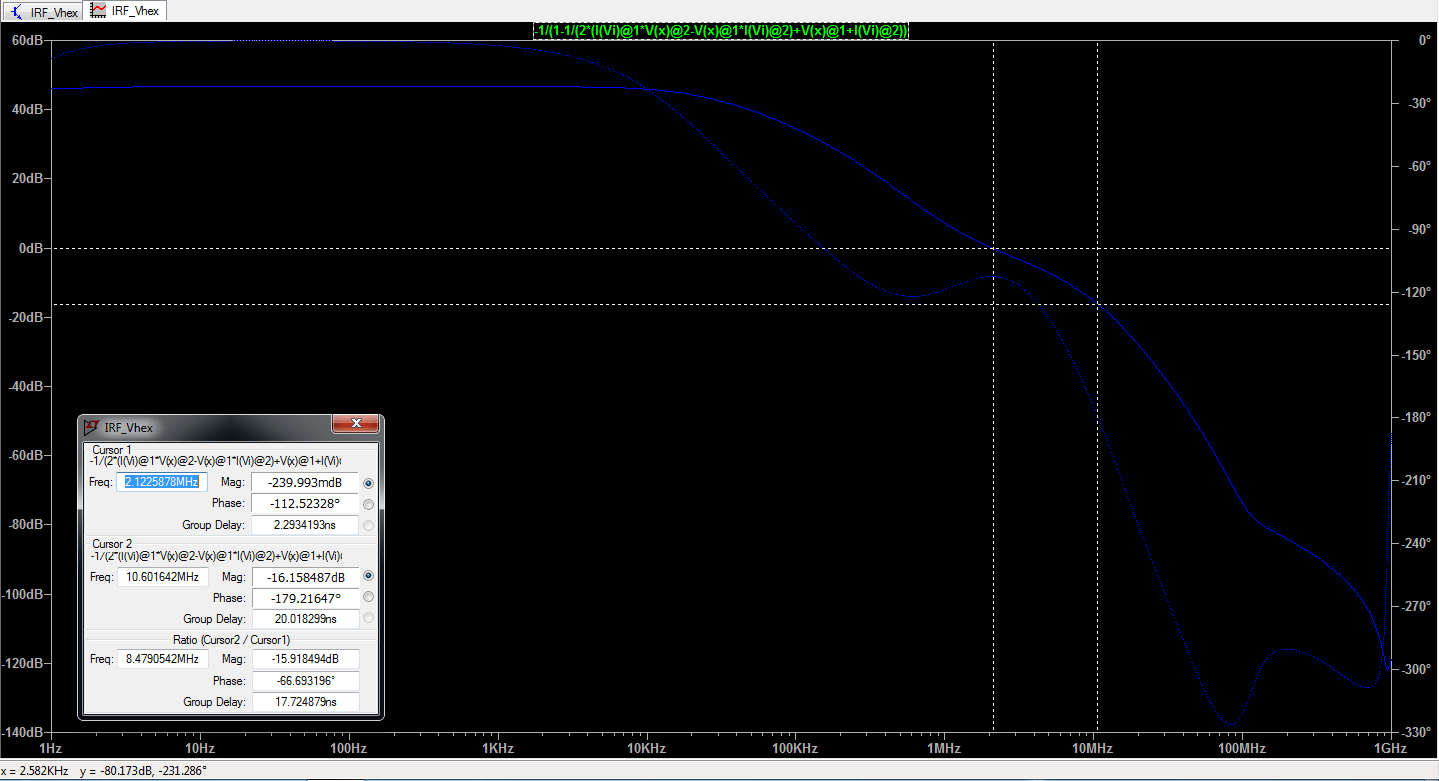Click the -20dB left axis label
1439x781 pixels.
[x=25, y=317]
